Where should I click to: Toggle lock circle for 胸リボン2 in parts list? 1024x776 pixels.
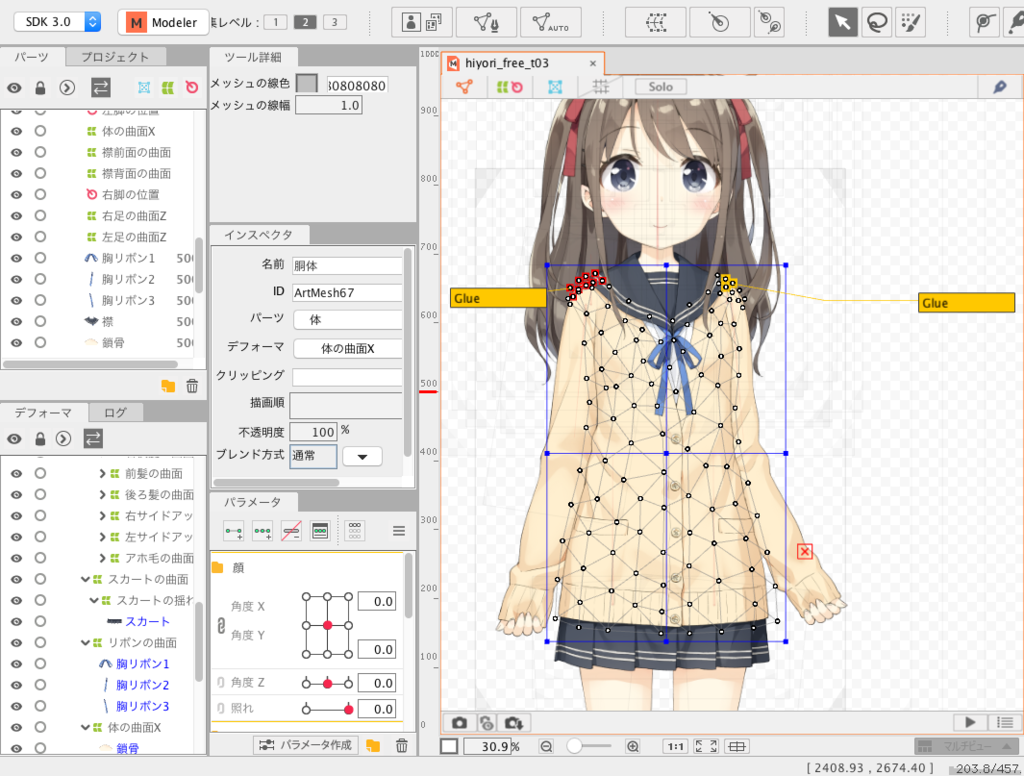[40, 279]
